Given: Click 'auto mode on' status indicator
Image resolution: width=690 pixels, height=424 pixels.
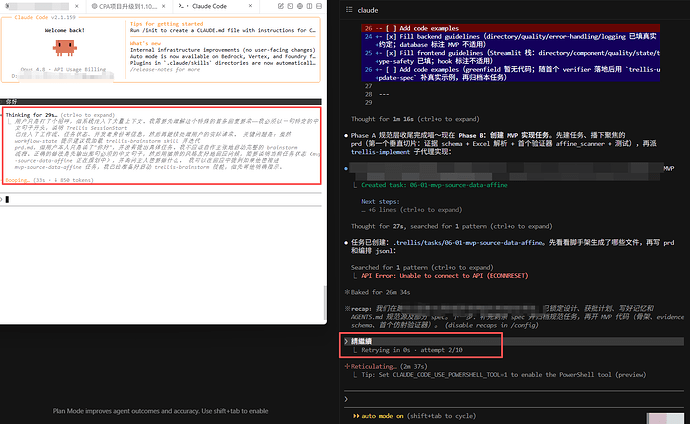Looking at the screenshot, I should (x=382, y=416).
